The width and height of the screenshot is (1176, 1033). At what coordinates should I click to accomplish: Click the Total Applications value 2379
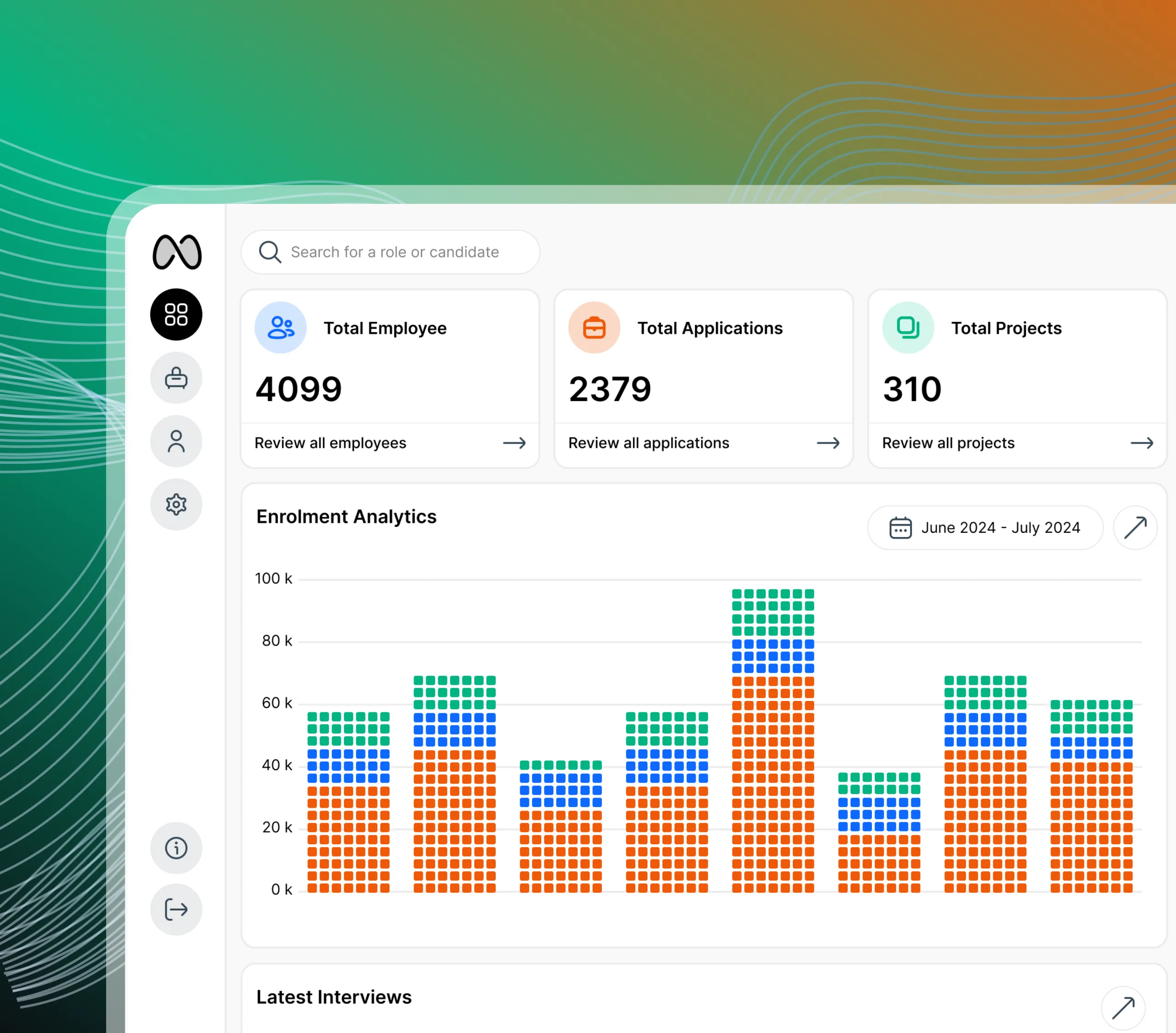coord(610,389)
